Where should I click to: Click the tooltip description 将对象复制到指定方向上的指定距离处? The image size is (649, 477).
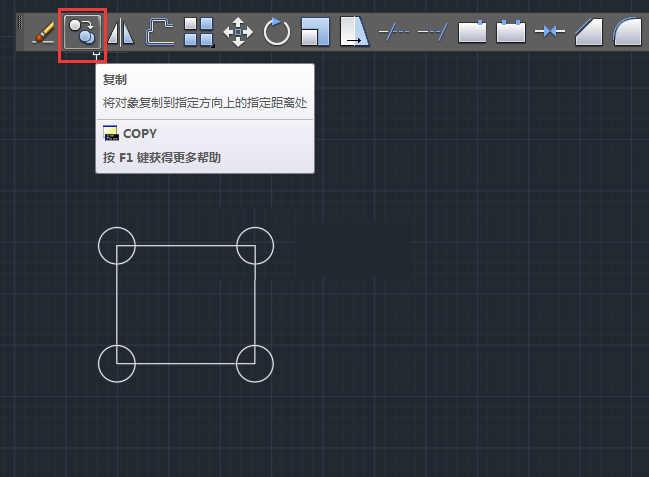point(205,103)
